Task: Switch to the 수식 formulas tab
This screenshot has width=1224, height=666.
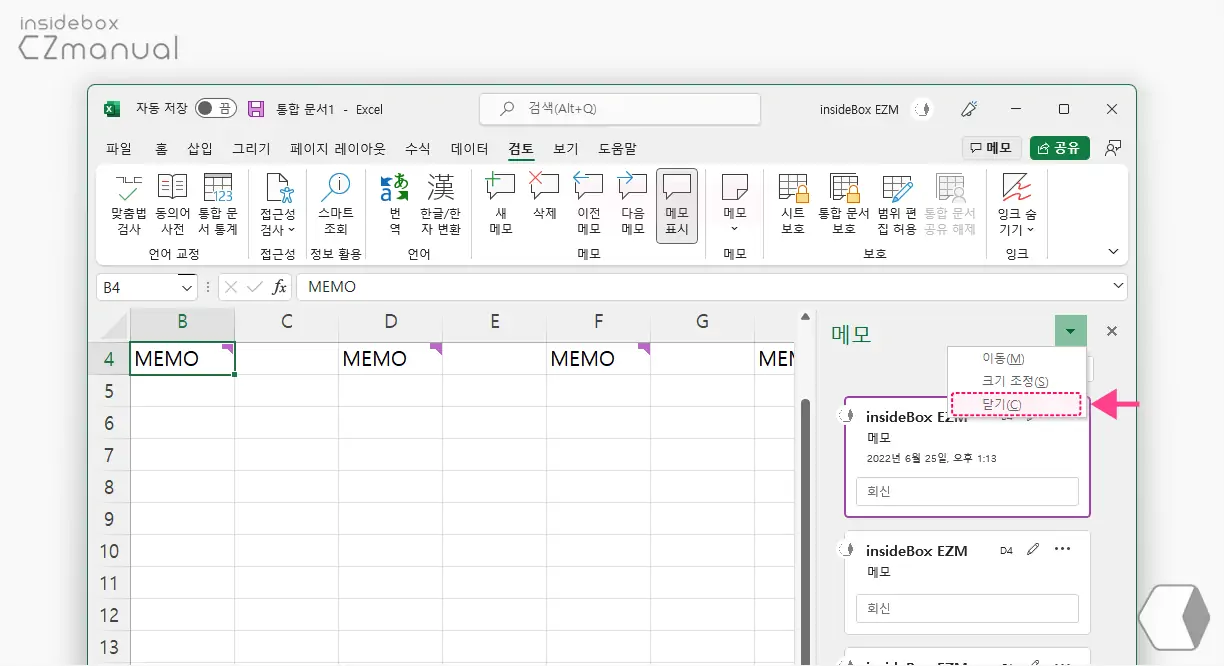Action: [418, 148]
